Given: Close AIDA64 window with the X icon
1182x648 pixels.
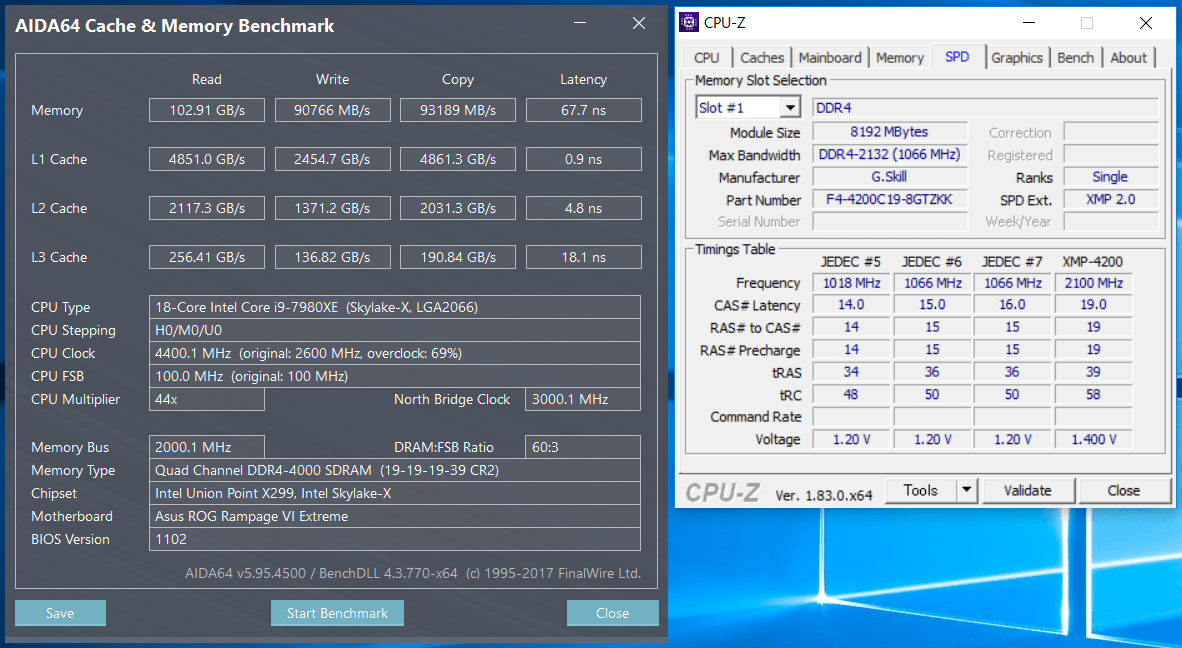Looking at the screenshot, I should tap(638, 23).
